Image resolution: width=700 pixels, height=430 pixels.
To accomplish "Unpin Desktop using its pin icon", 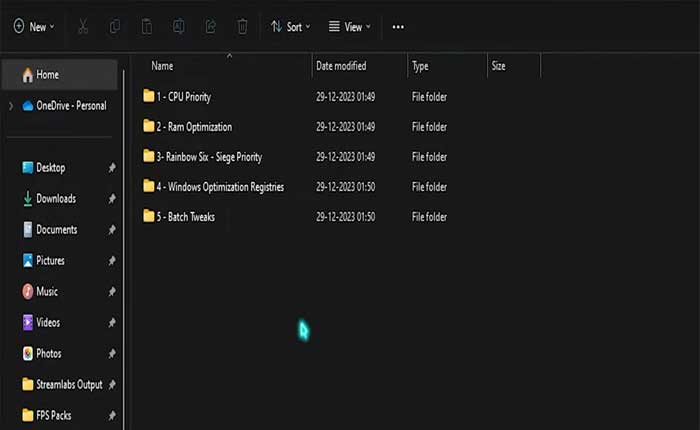I will click(112, 168).
